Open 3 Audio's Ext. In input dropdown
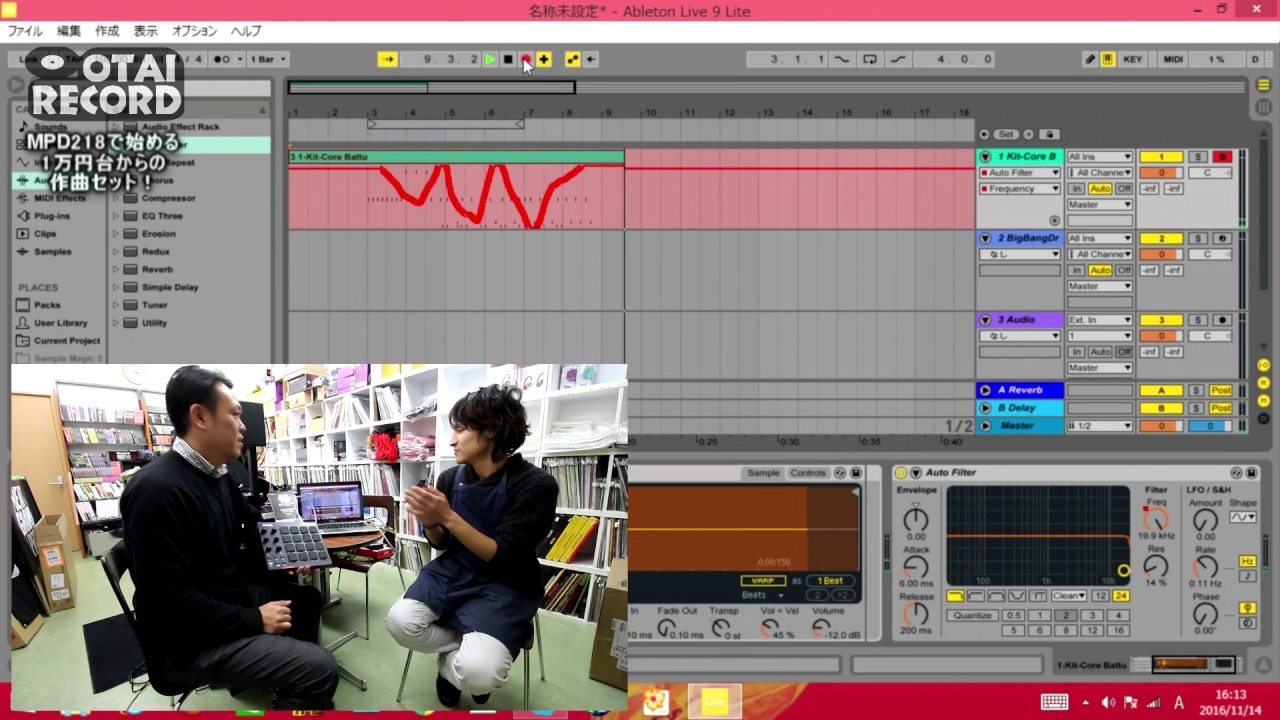 coord(1100,320)
